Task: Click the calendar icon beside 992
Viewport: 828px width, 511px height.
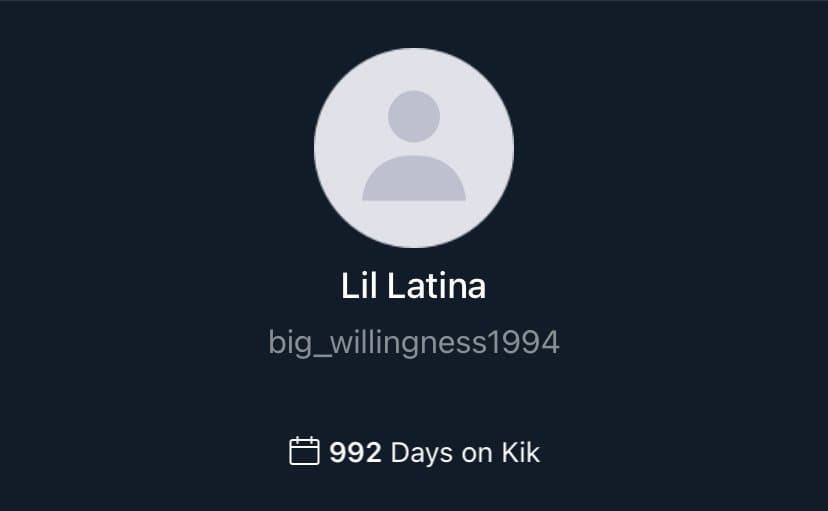Action: pos(304,451)
